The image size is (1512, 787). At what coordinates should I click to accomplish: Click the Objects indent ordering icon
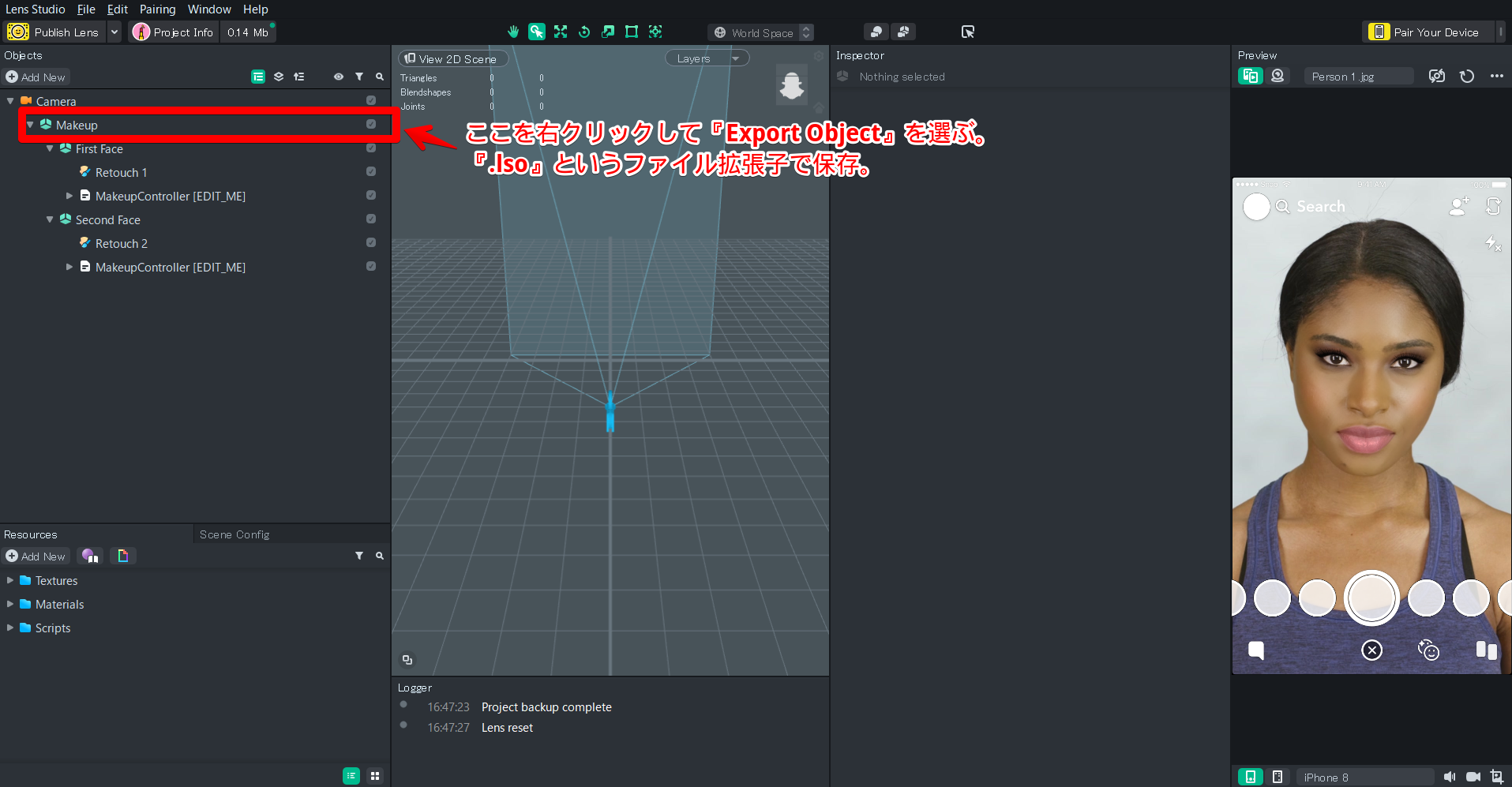(299, 77)
